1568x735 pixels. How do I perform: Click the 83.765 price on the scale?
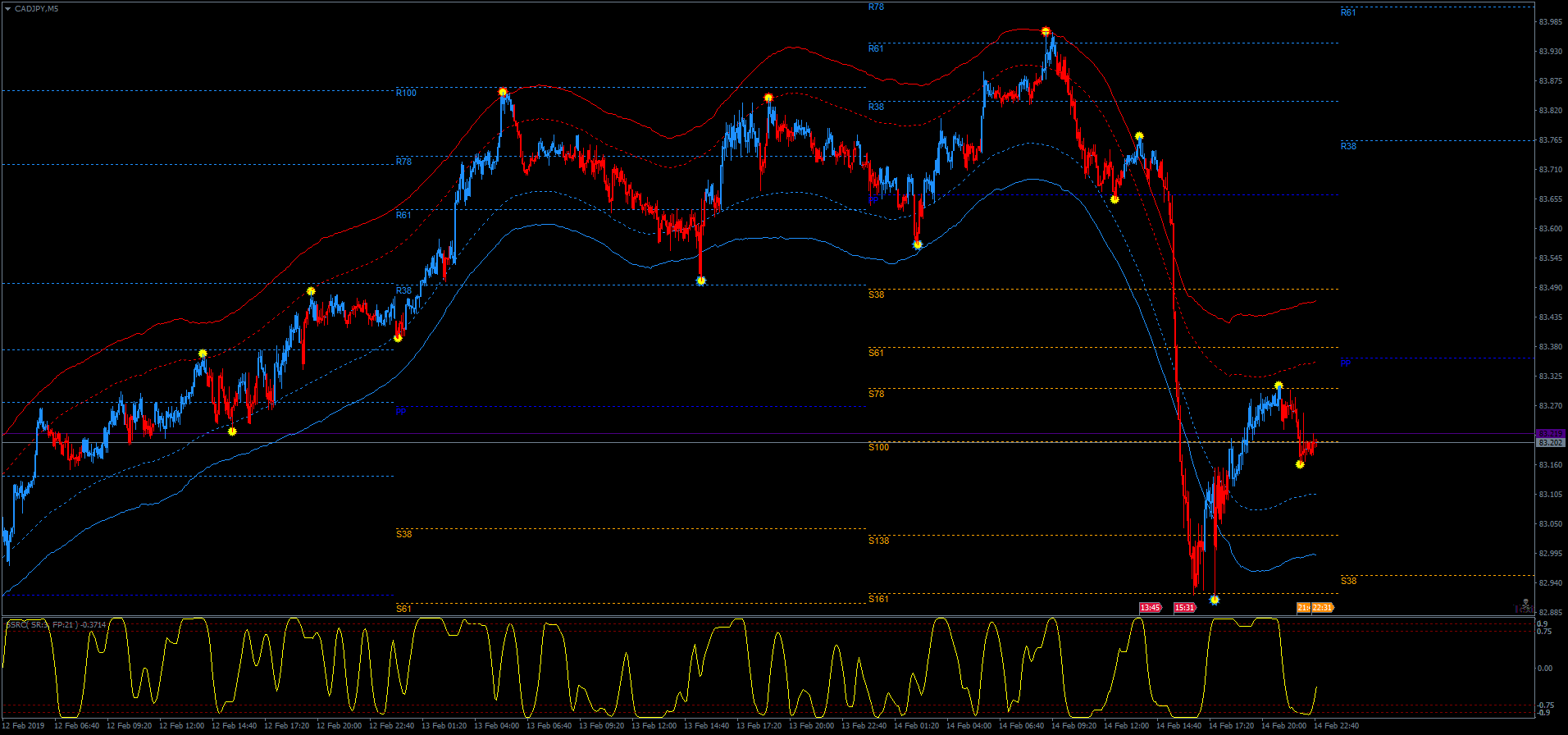pos(1550,140)
